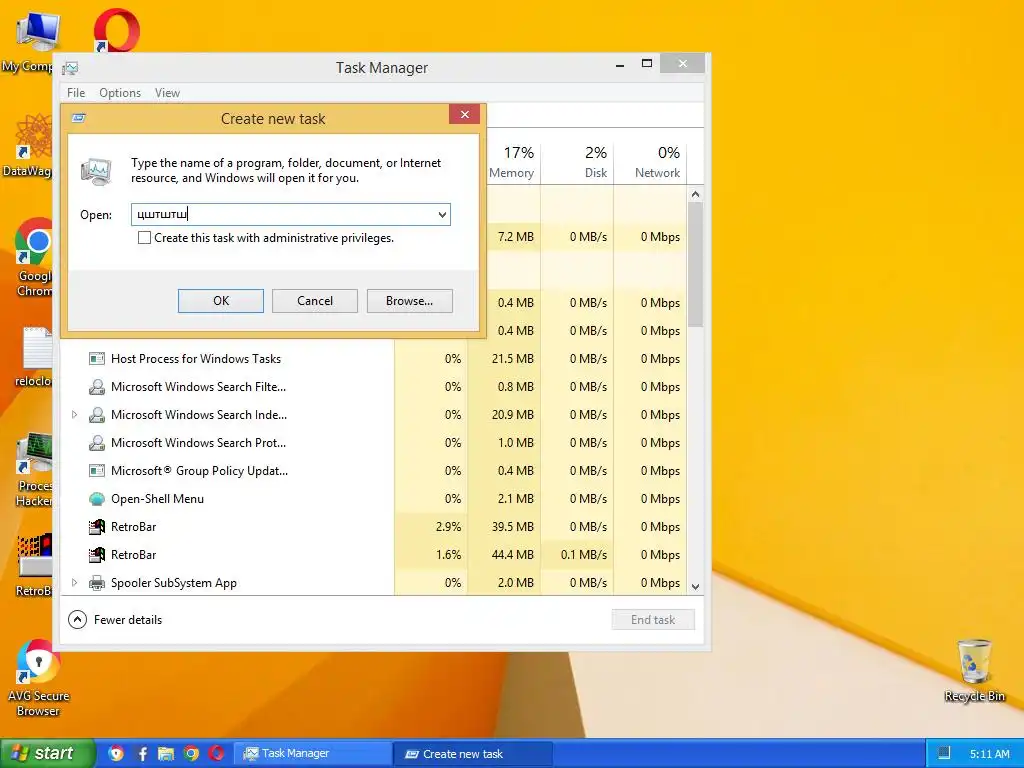Click the Spooler SubSystem App printer icon
The width and height of the screenshot is (1024, 768).
[x=97, y=583]
